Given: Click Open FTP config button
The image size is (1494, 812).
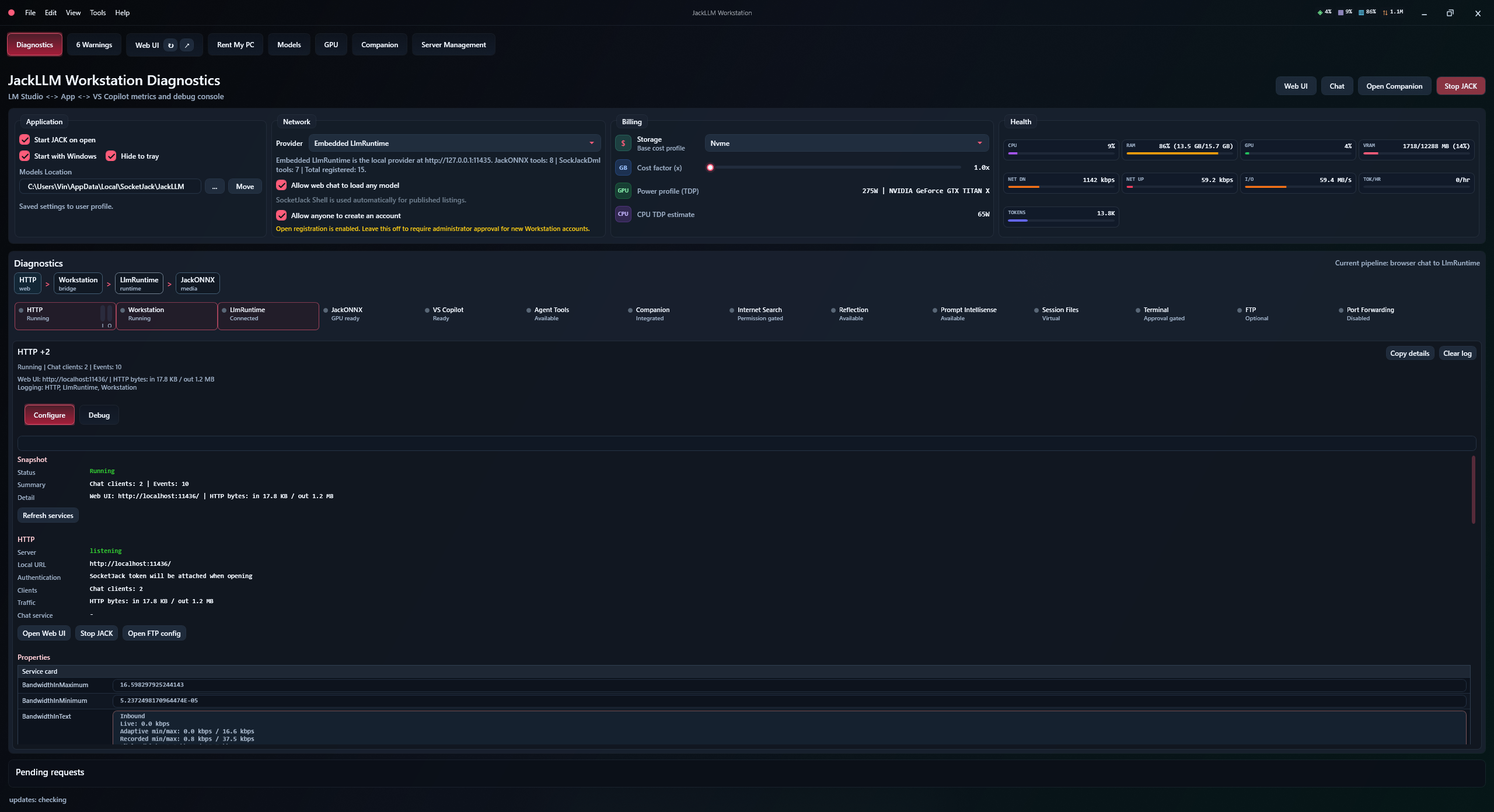Looking at the screenshot, I should 154,633.
